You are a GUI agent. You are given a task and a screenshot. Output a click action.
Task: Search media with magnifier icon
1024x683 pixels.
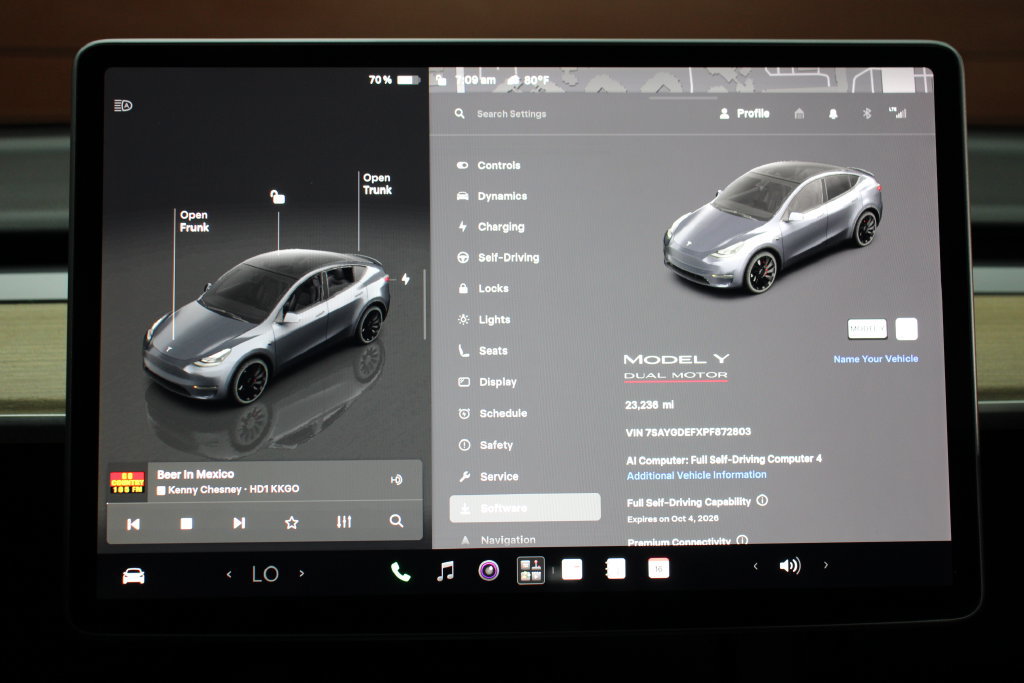tap(396, 521)
